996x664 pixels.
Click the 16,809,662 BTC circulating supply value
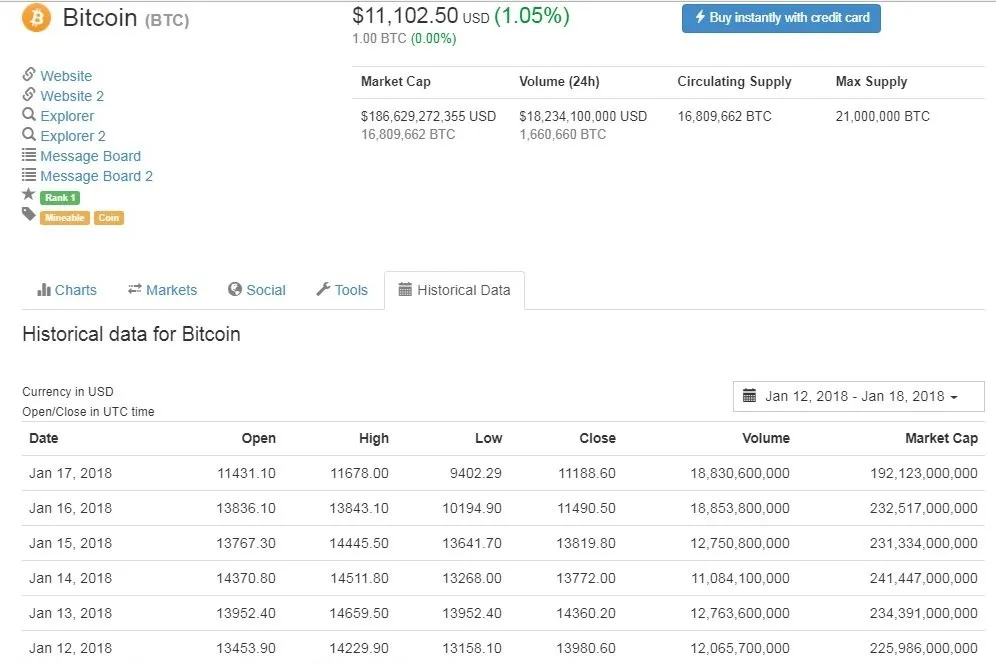coord(724,116)
